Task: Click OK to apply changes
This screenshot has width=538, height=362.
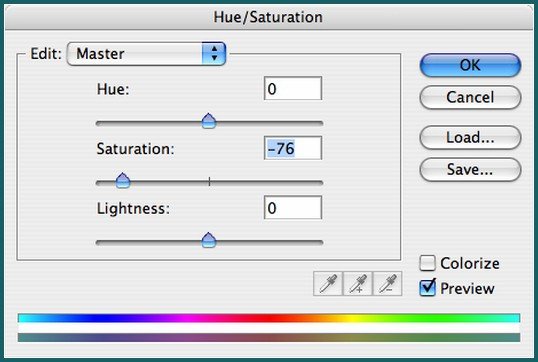Action: pos(470,65)
